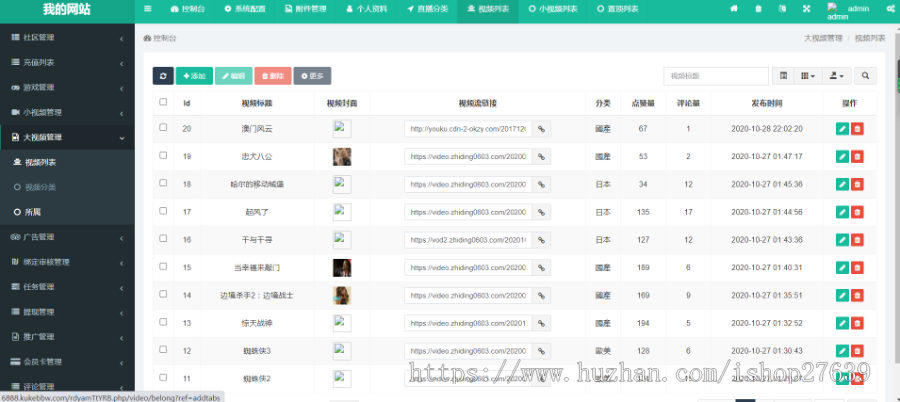Click the 更多 toolbar button
Screen dimensions: 900x402
click(312, 76)
